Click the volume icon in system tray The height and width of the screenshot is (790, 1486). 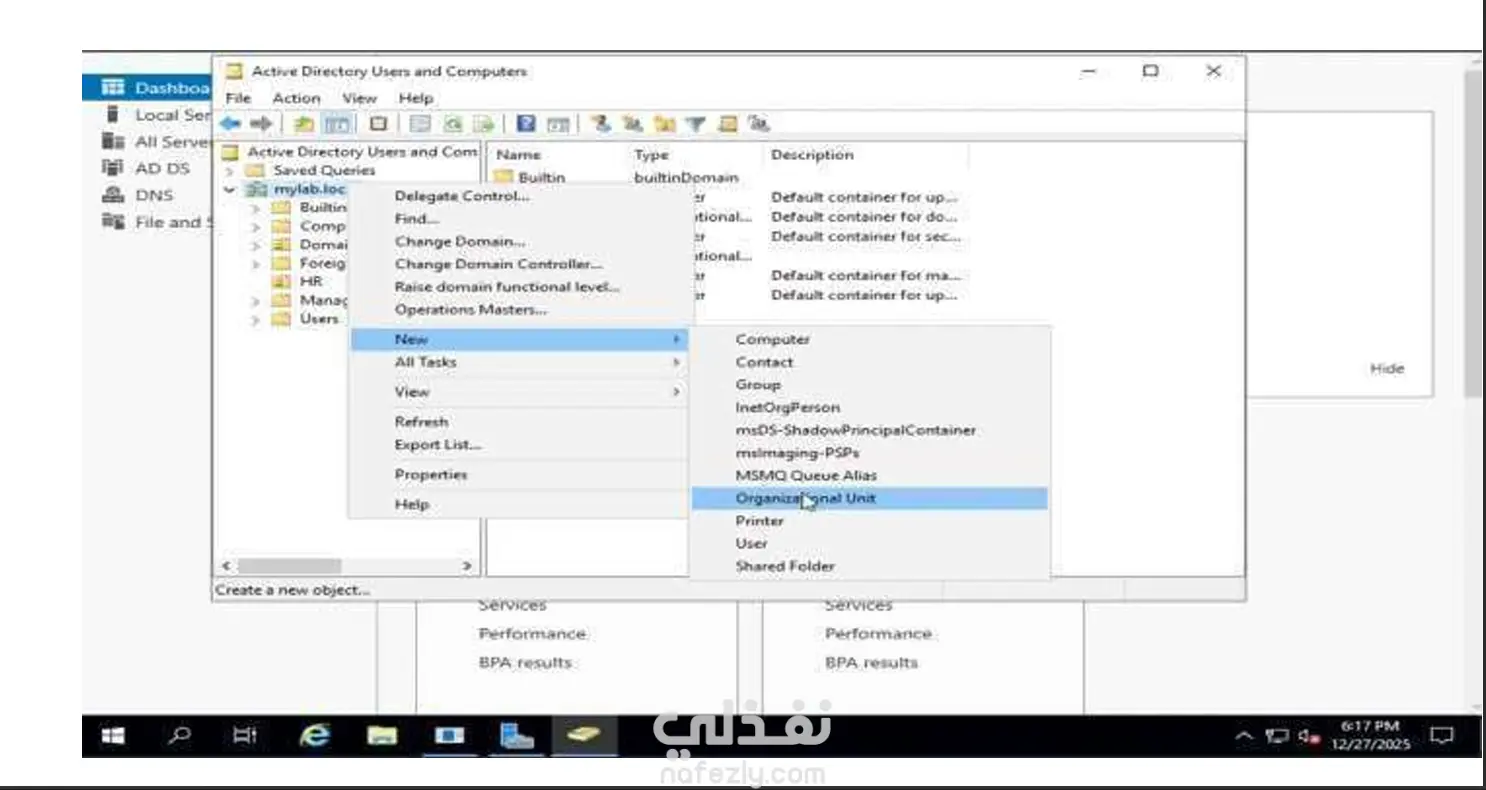point(1309,737)
